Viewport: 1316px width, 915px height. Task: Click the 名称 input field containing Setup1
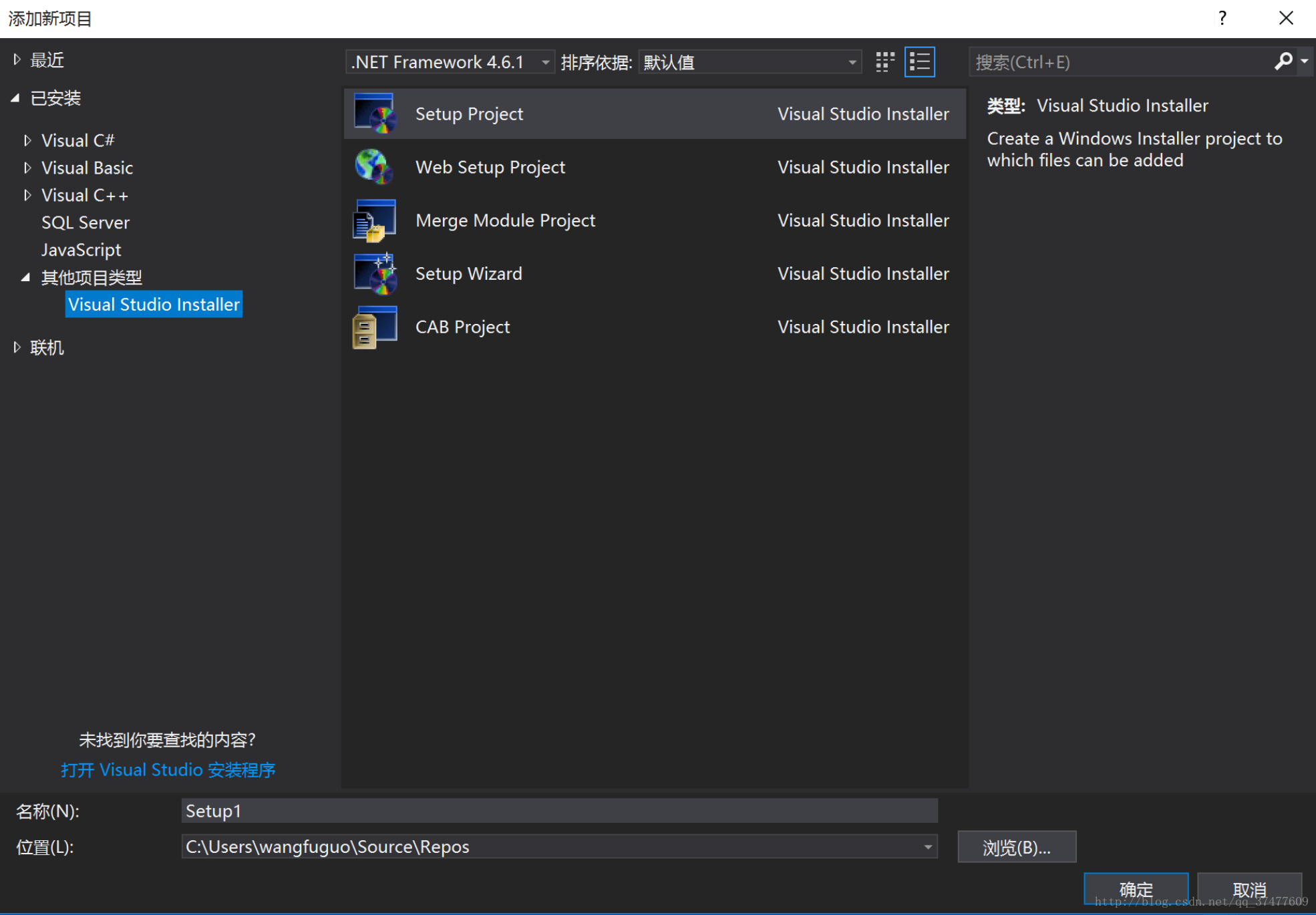tap(560, 811)
